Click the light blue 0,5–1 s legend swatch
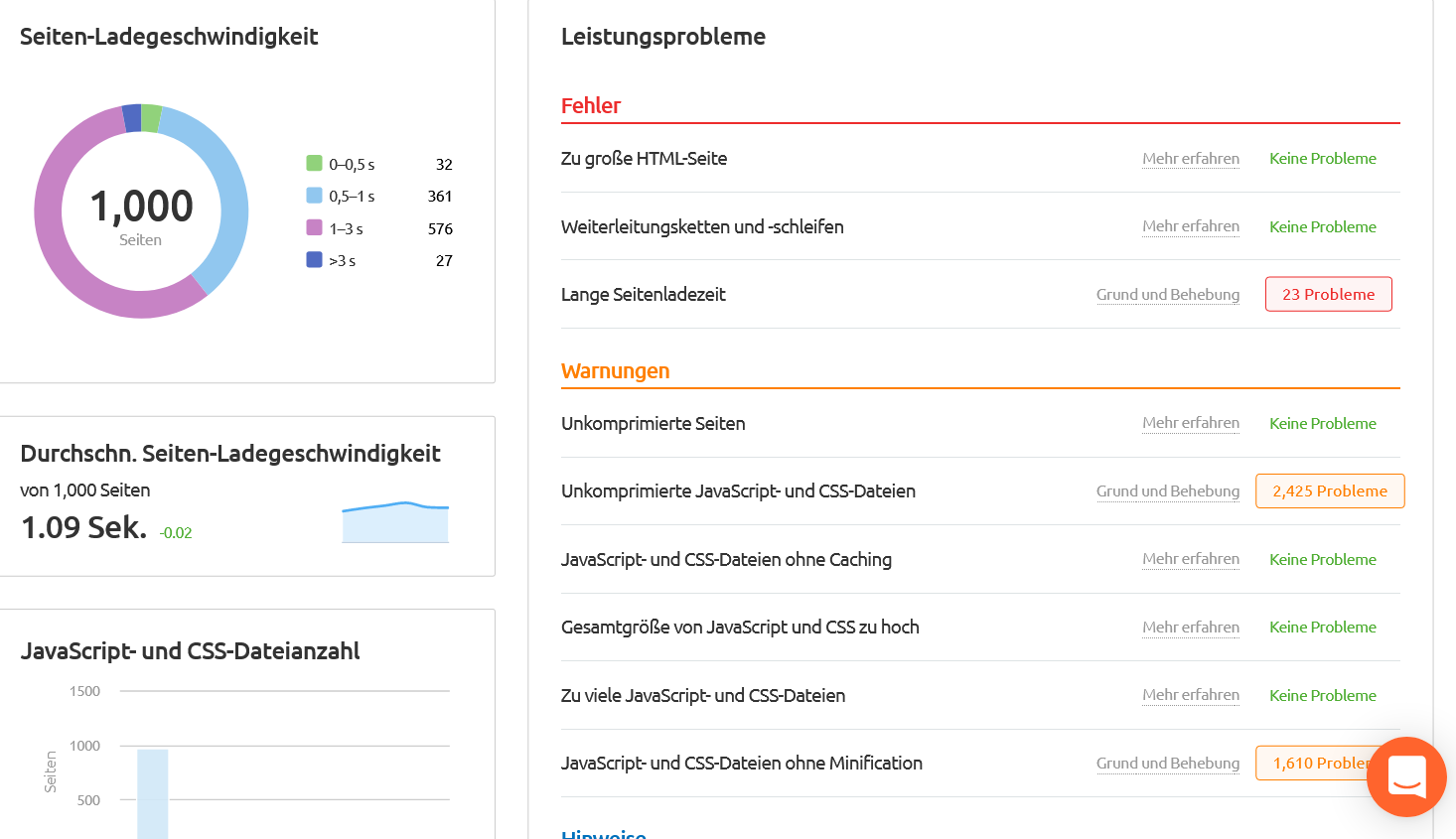The height and width of the screenshot is (839, 1456). (314, 196)
